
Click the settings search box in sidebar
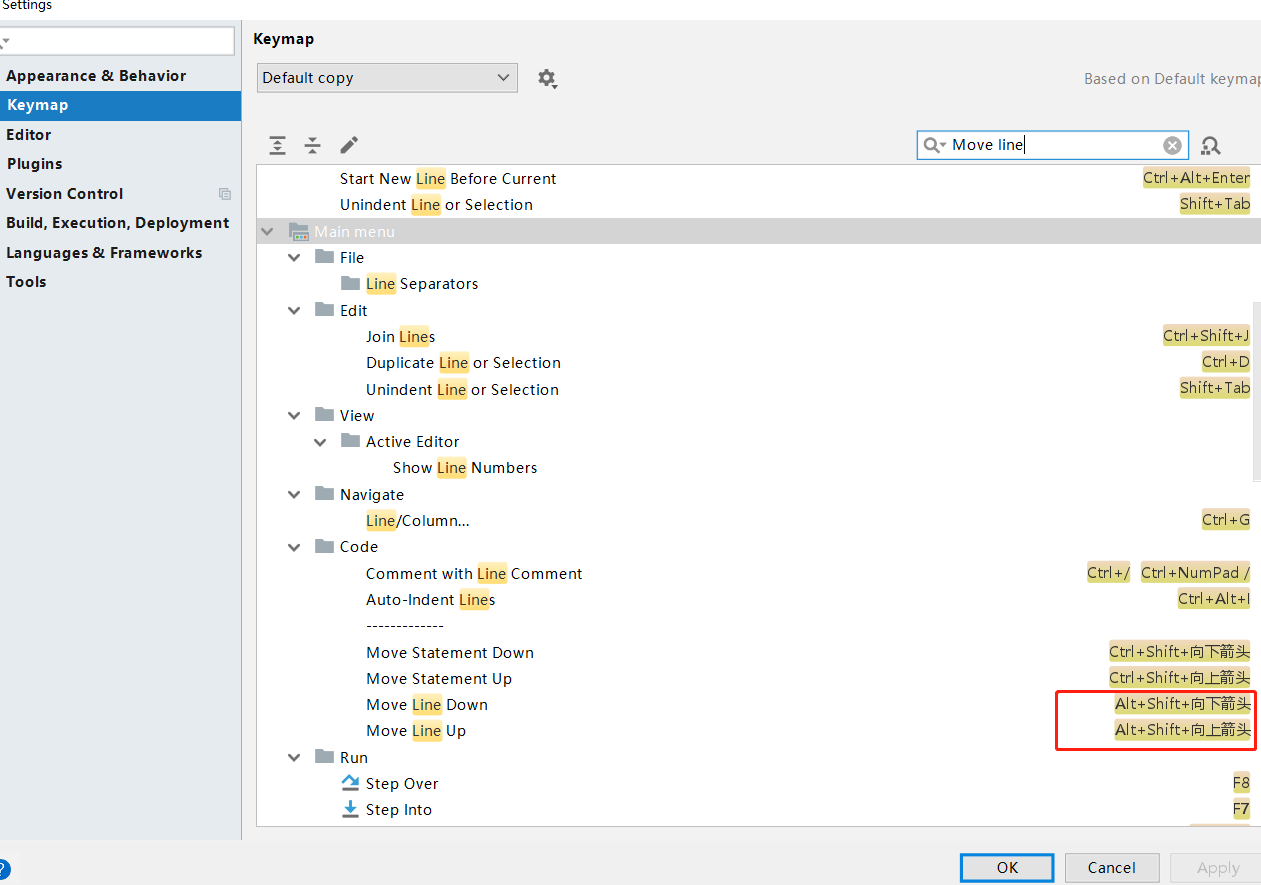point(117,41)
